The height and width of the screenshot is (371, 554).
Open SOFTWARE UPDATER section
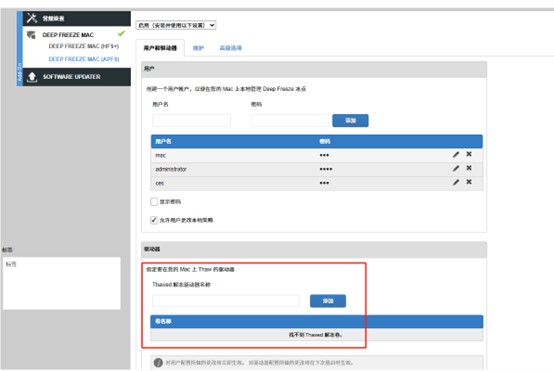click(77, 77)
